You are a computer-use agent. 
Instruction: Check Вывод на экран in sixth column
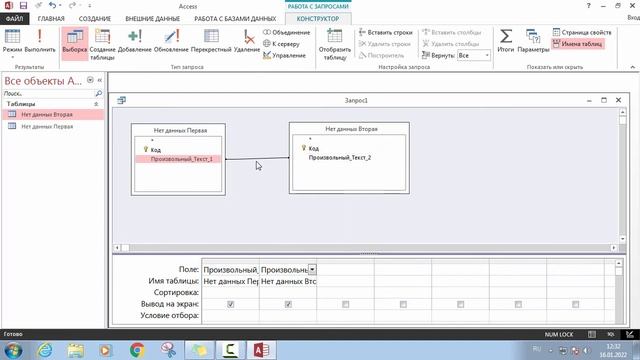[x=518, y=304]
